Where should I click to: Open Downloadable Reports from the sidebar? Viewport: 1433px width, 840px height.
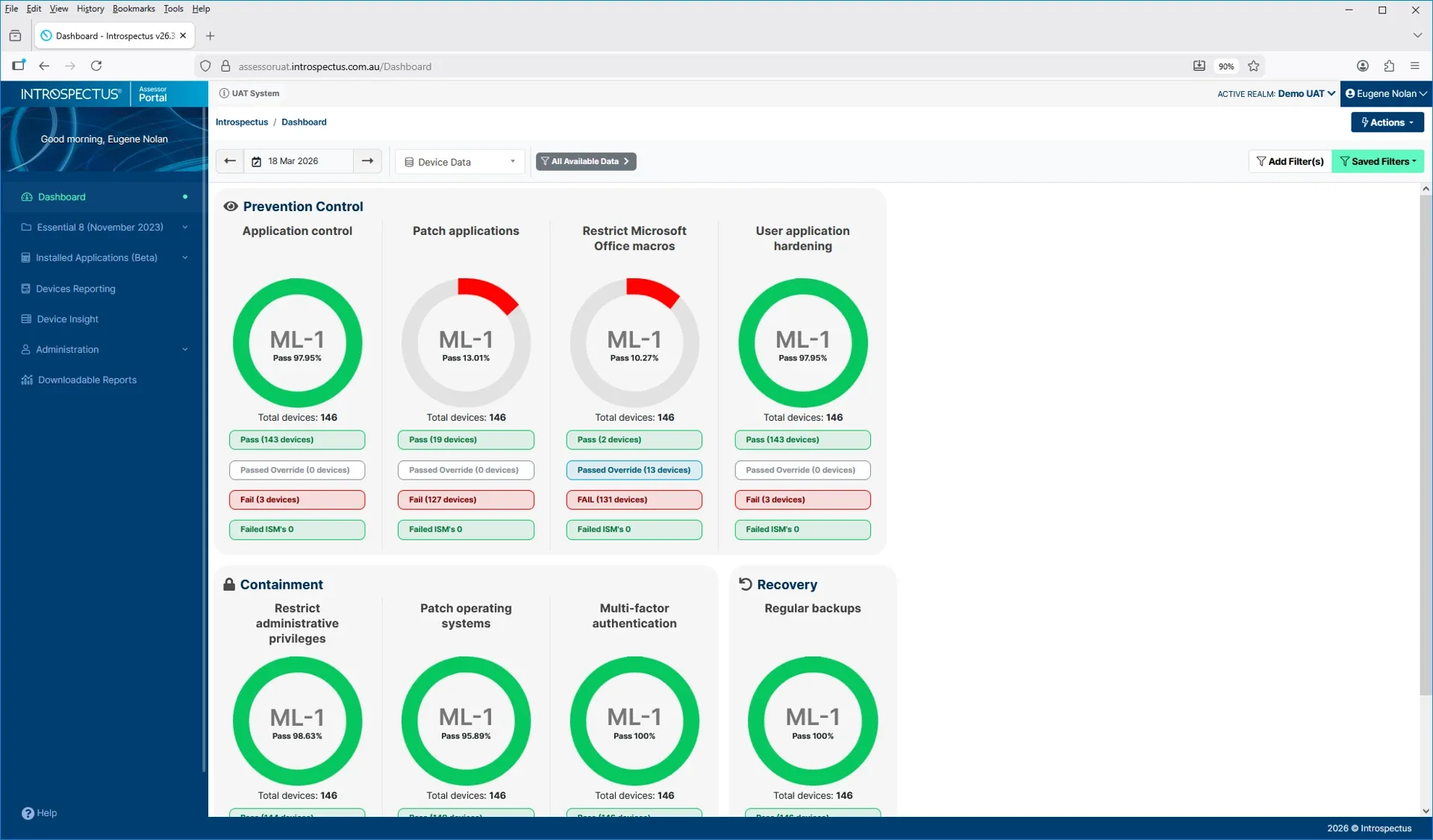coord(87,380)
